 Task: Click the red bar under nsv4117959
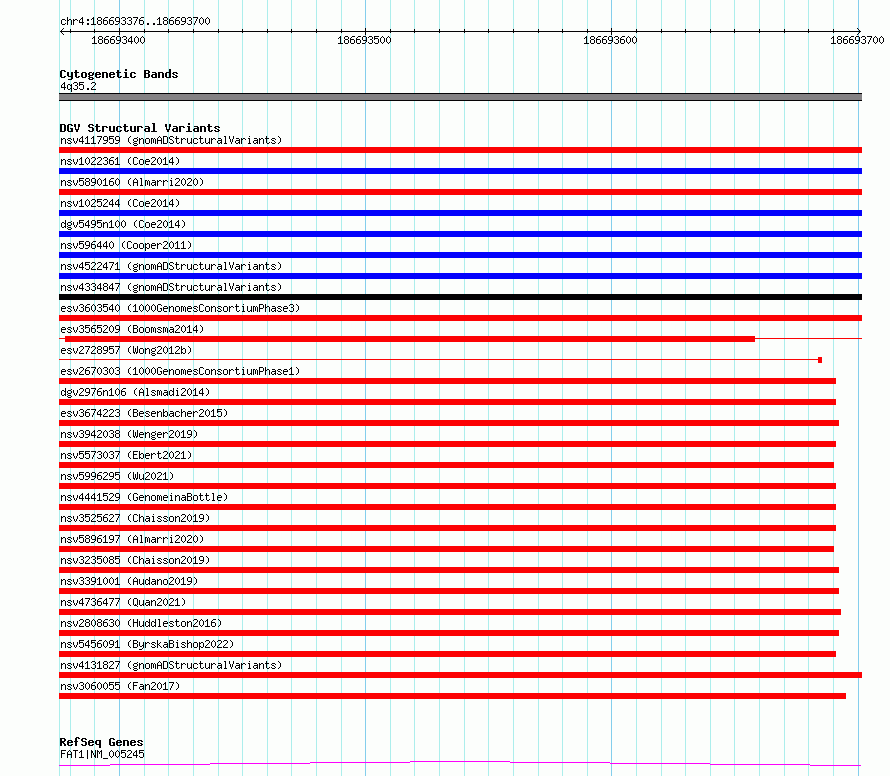460,150
